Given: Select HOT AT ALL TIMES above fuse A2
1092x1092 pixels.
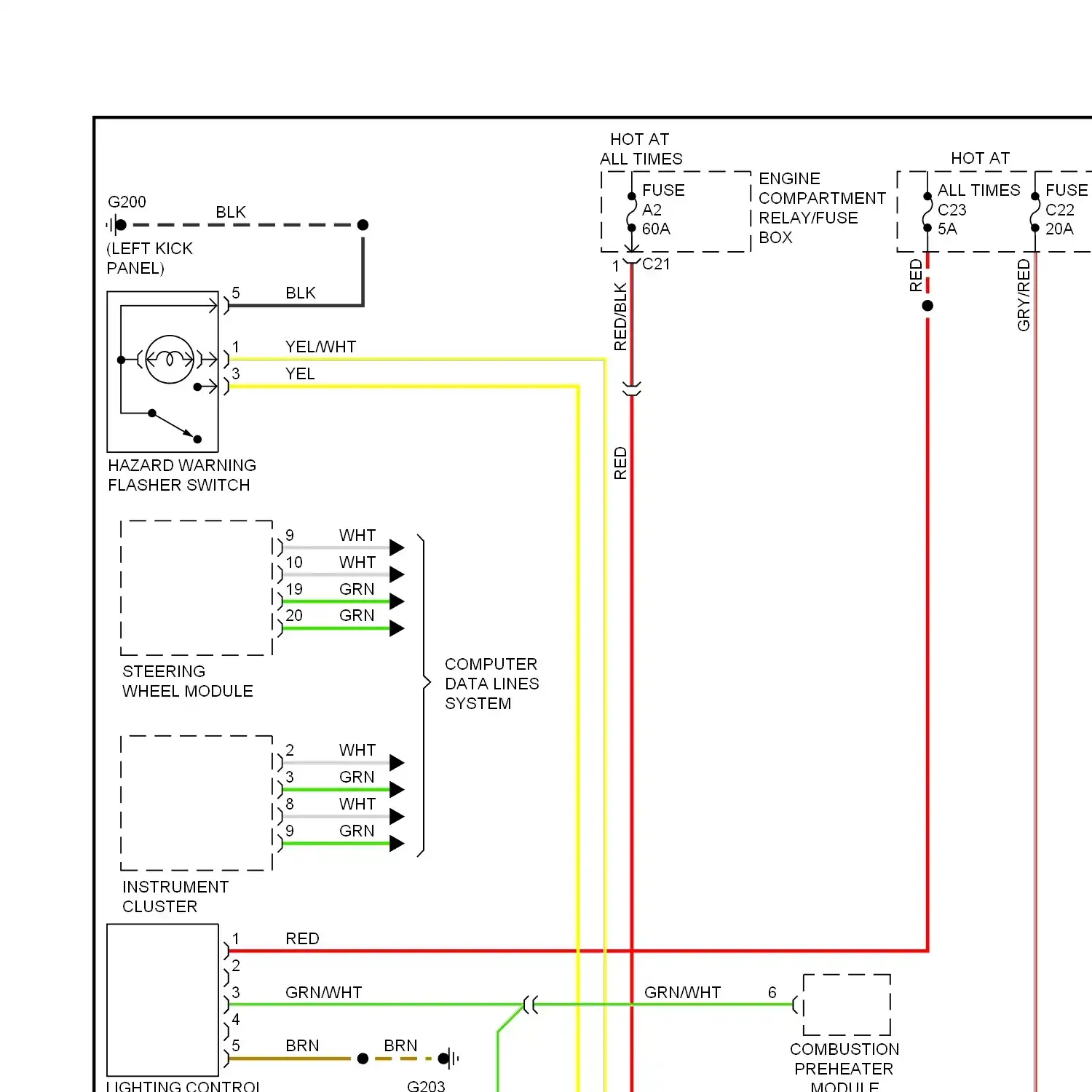Looking at the screenshot, I should (641, 149).
